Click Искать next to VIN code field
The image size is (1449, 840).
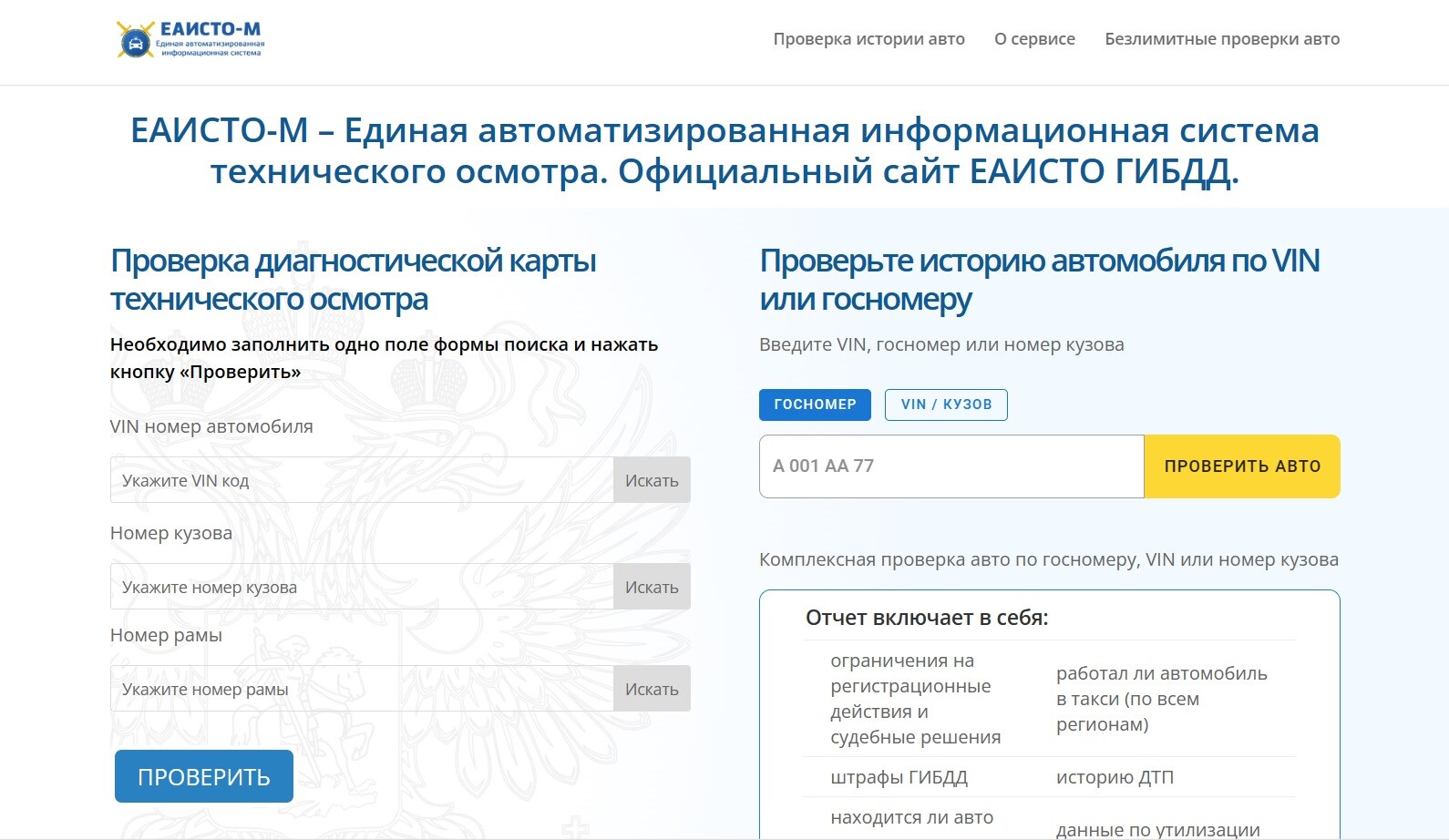[652, 480]
